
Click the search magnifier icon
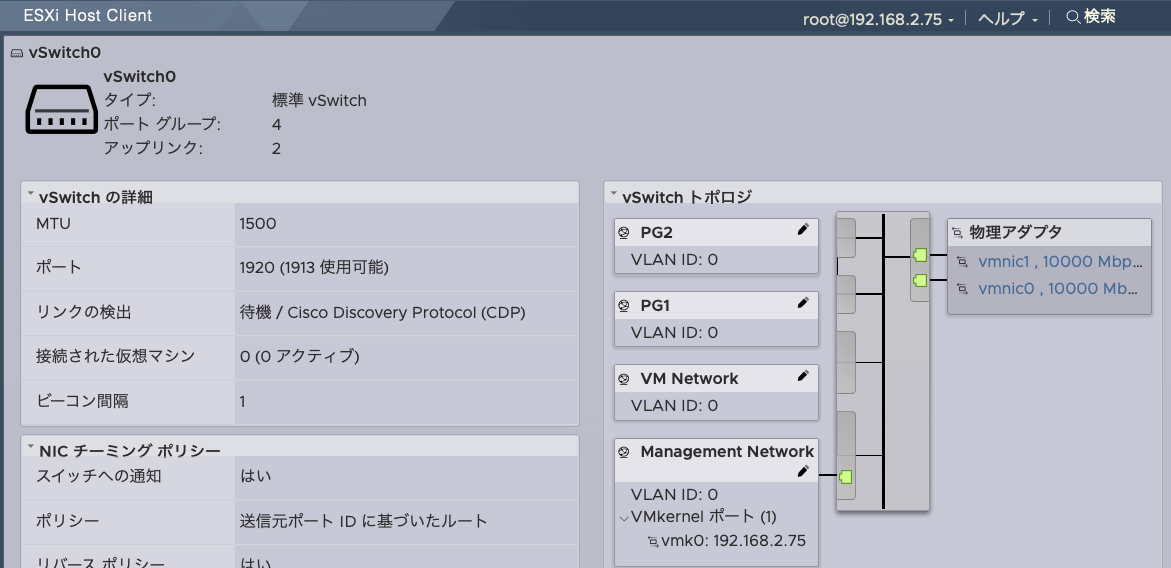1073,17
